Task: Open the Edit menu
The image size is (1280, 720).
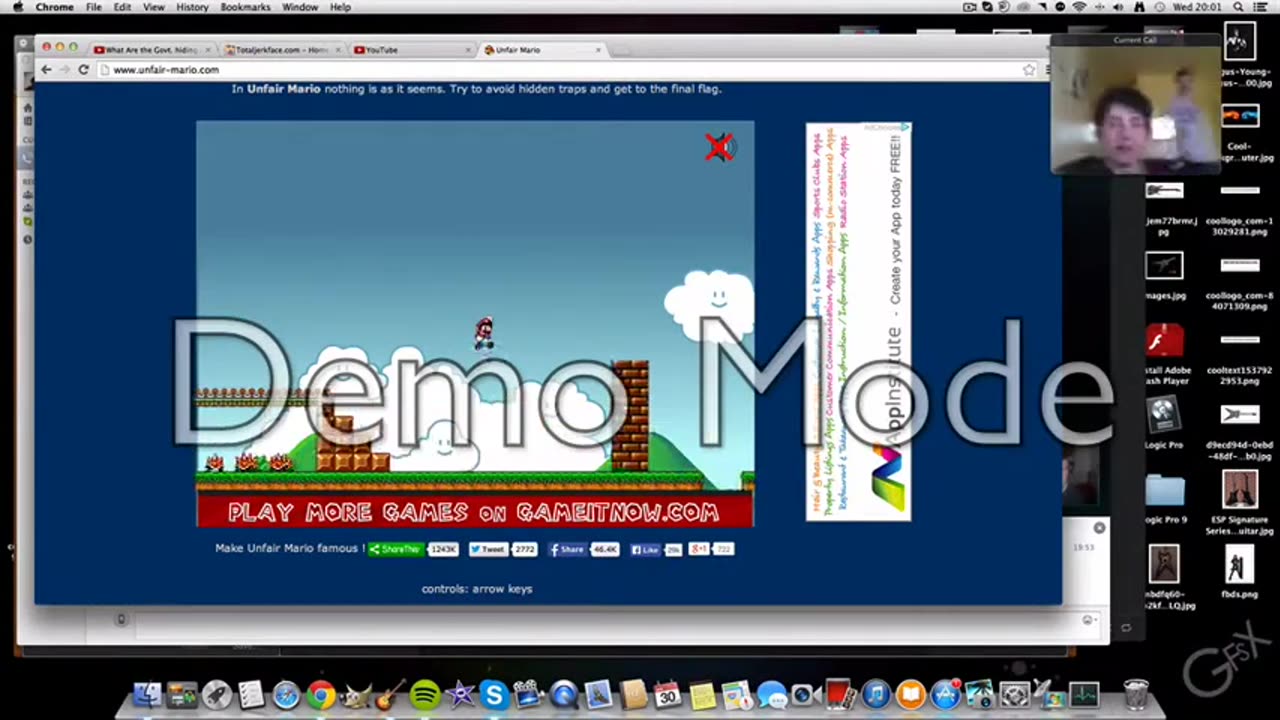Action: (x=122, y=7)
